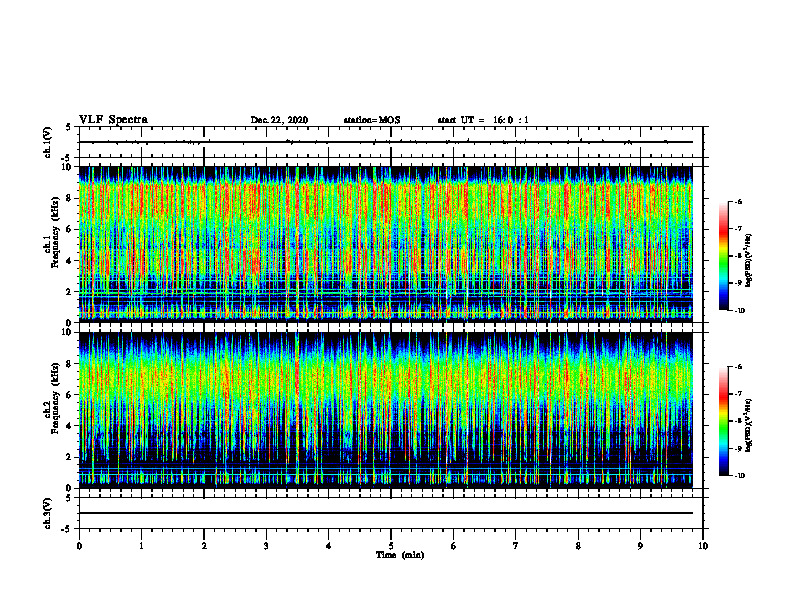Viewport: 792px width, 612px height.
Task: Click the "-9" label on ch.2 color bar
Action: tap(738, 448)
